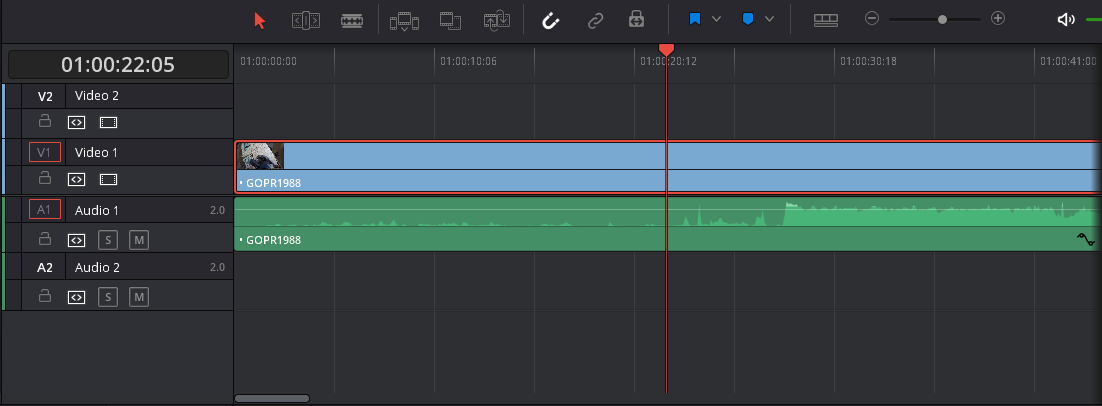Image resolution: width=1102 pixels, height=406 pixels.
Task: Toggle the Linked Selection chain icon
Action: pyautogui.click(x=595, y=20)
